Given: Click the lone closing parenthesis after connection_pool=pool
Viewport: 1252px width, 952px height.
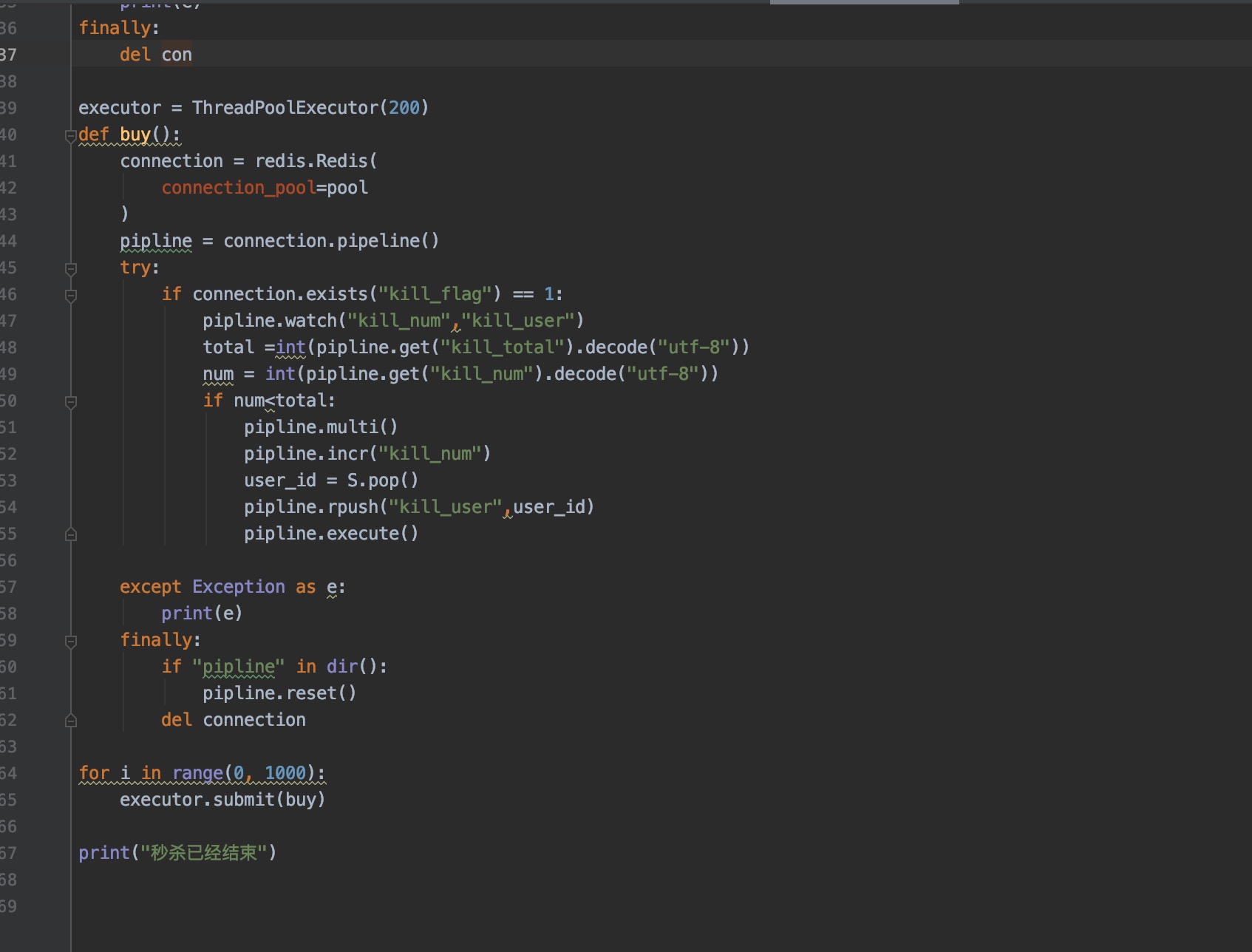Looking at the screenshot, I should pos(125,214).
